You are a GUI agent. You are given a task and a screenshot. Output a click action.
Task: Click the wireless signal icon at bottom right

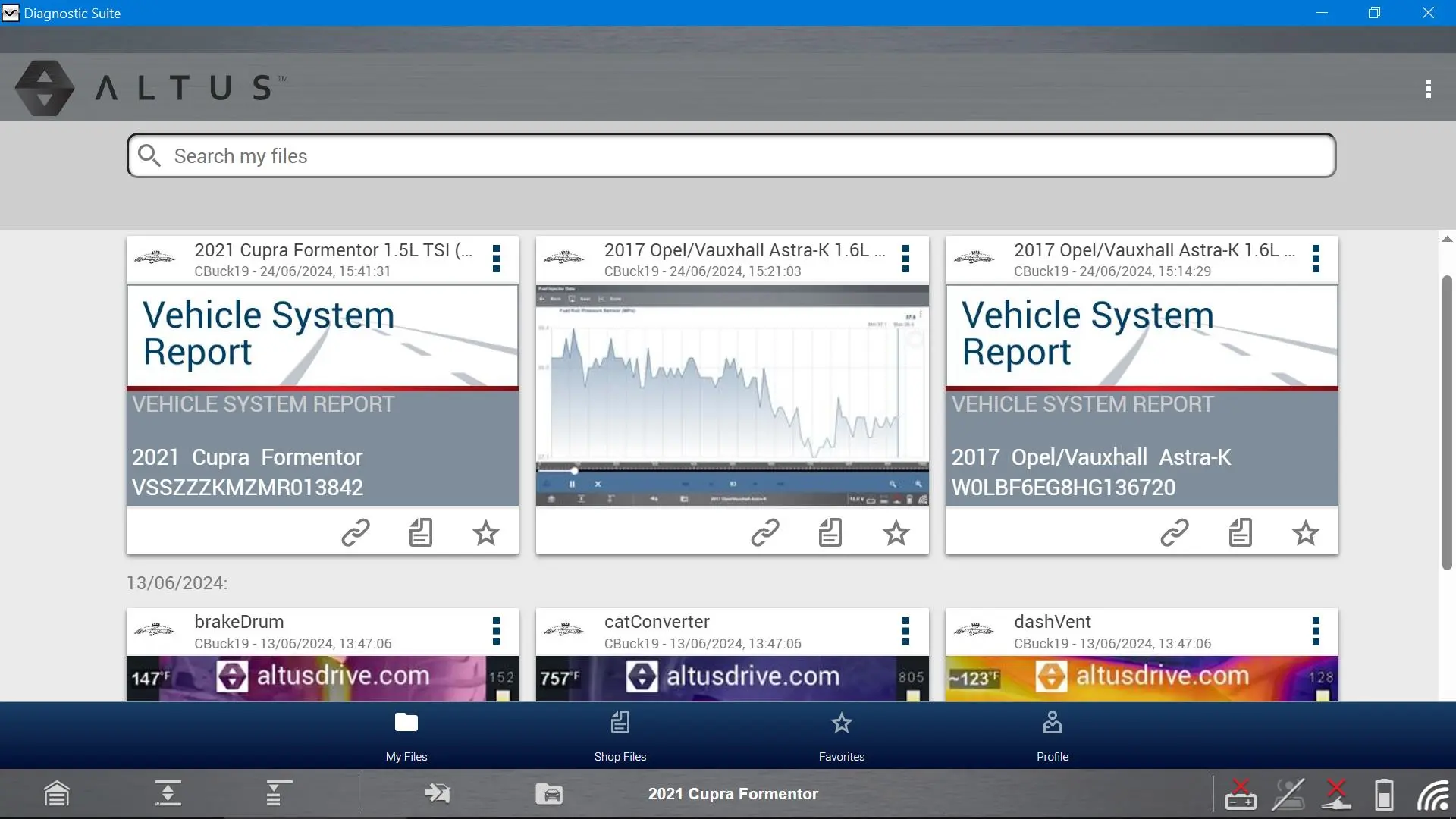point(1432,795)
